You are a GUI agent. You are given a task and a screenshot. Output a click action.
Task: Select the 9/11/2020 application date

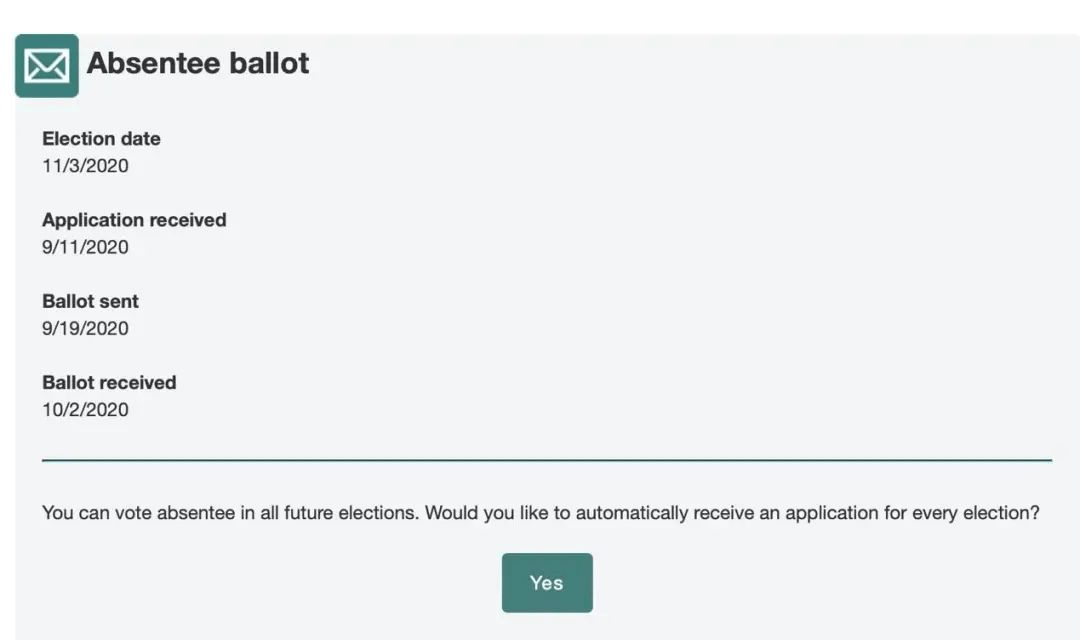coord(85,247)
